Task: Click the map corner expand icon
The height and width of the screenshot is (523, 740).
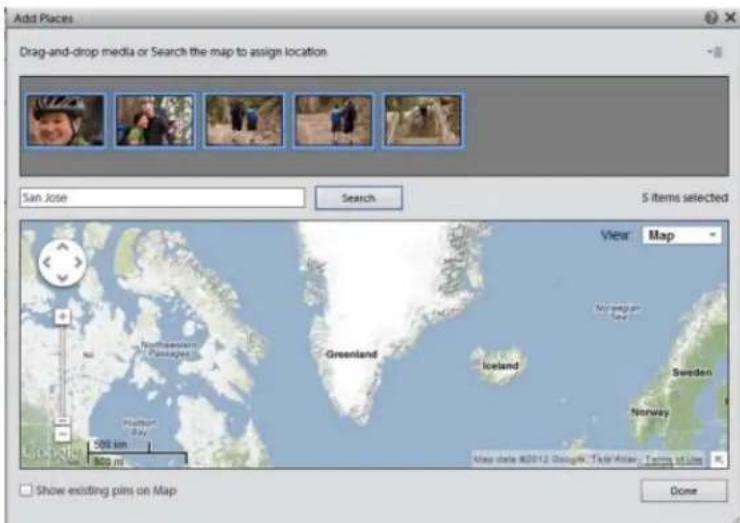Action: (718, 459)
